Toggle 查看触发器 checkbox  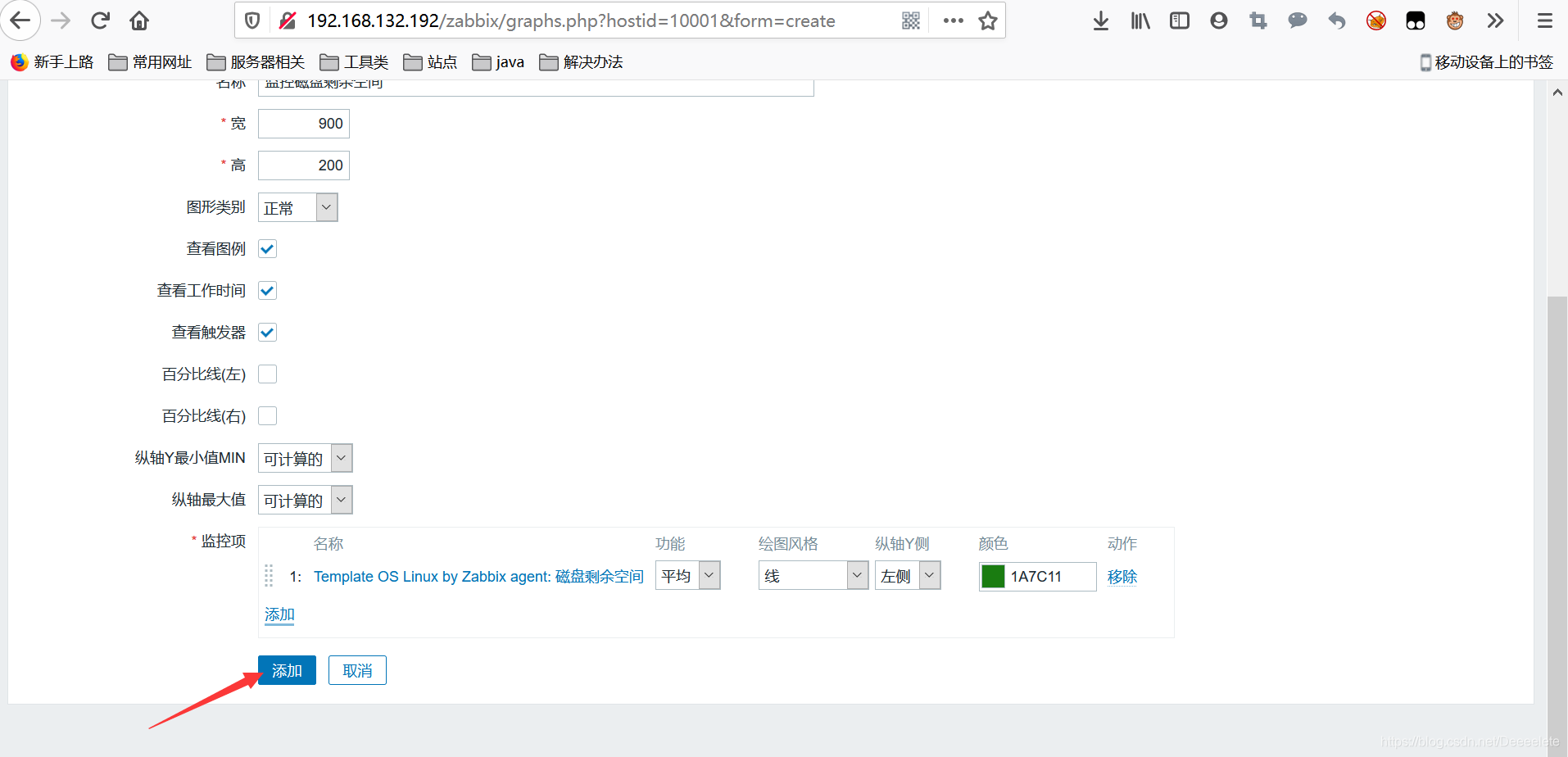coord(267,333)
